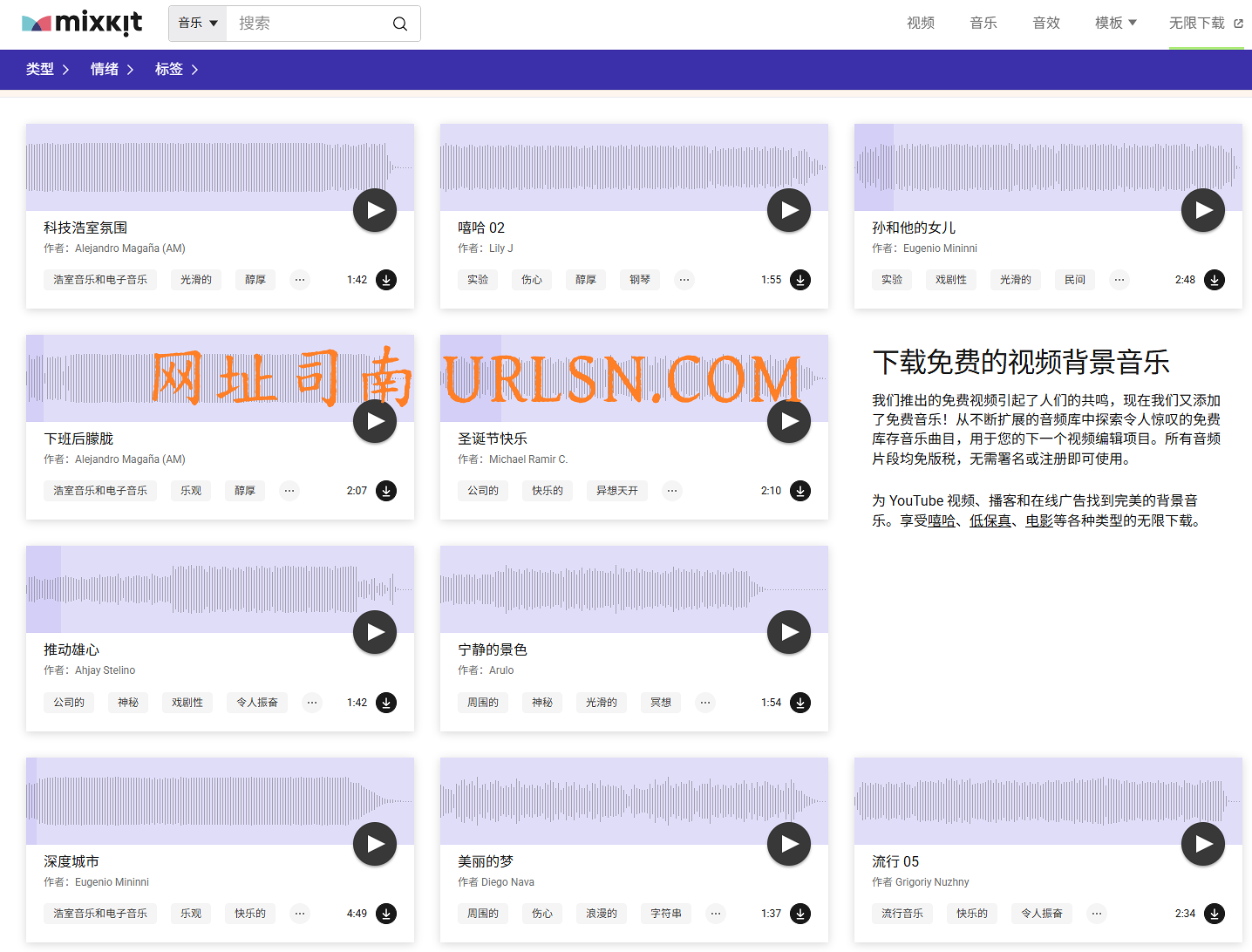Open more options for 孙和他的女儿

pos(1119,280)
